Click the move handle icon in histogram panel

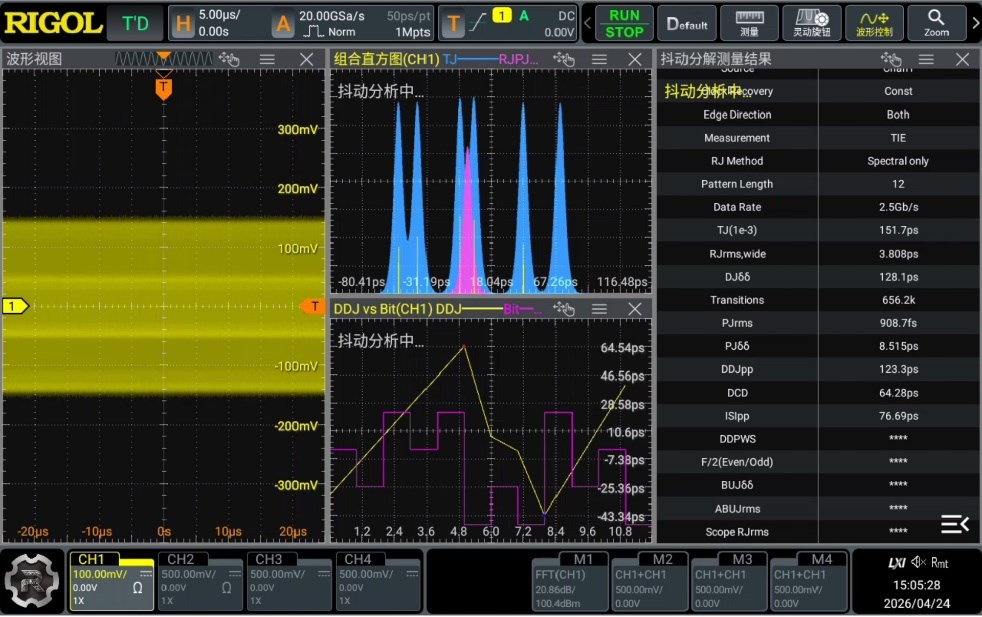coord(564,60)
